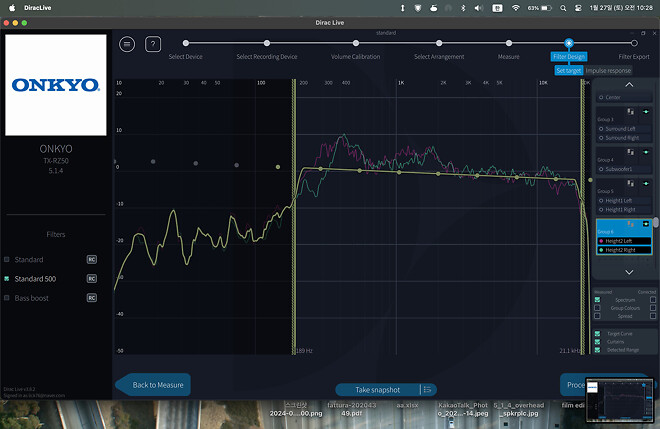Image resolution: width=660 pixels, height=429 pixels.
Task: Toggle the Bass boost filter checkbox
Action: coord(6,298)
